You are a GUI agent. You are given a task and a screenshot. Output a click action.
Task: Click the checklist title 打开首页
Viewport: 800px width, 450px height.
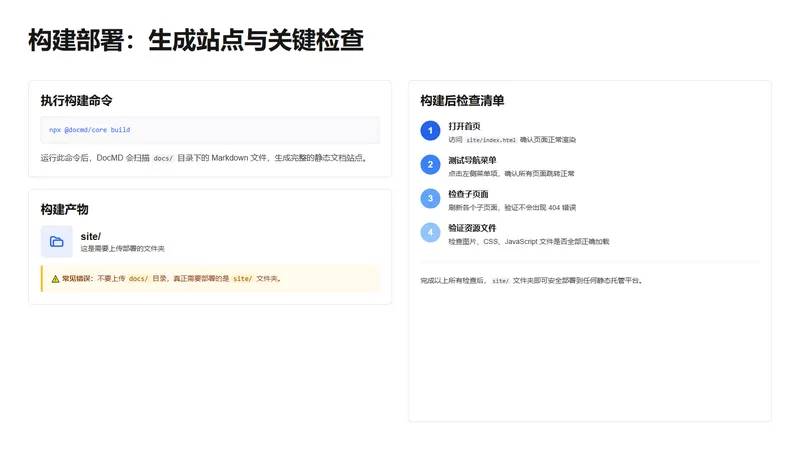pos(464,126)
